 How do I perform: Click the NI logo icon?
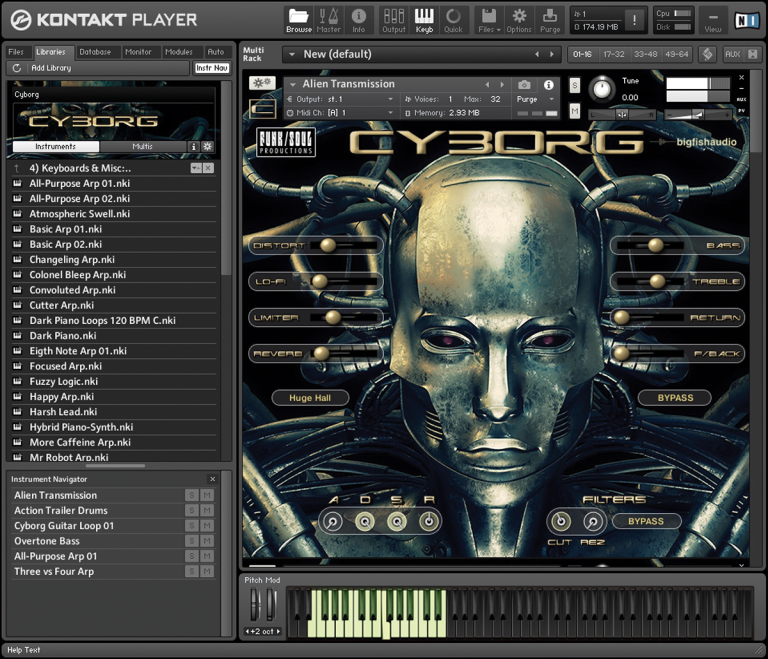point(746,20)
